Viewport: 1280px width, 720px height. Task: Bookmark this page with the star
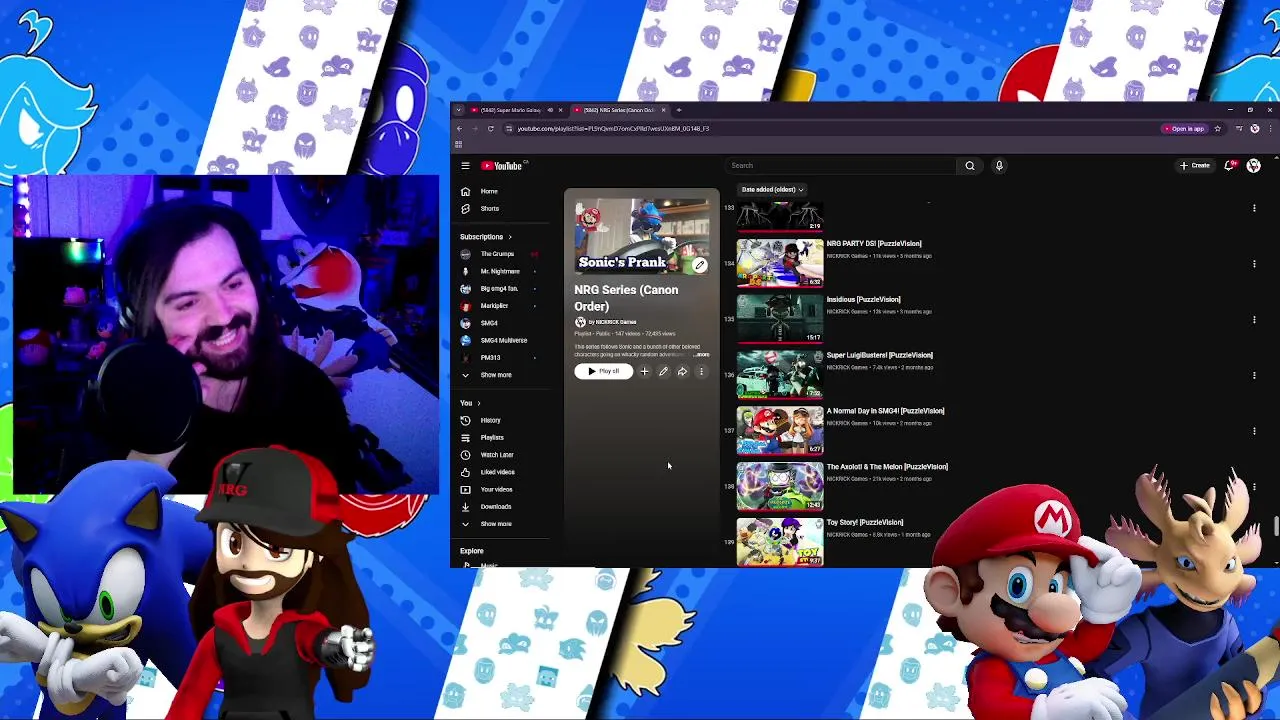[1217, 129]
